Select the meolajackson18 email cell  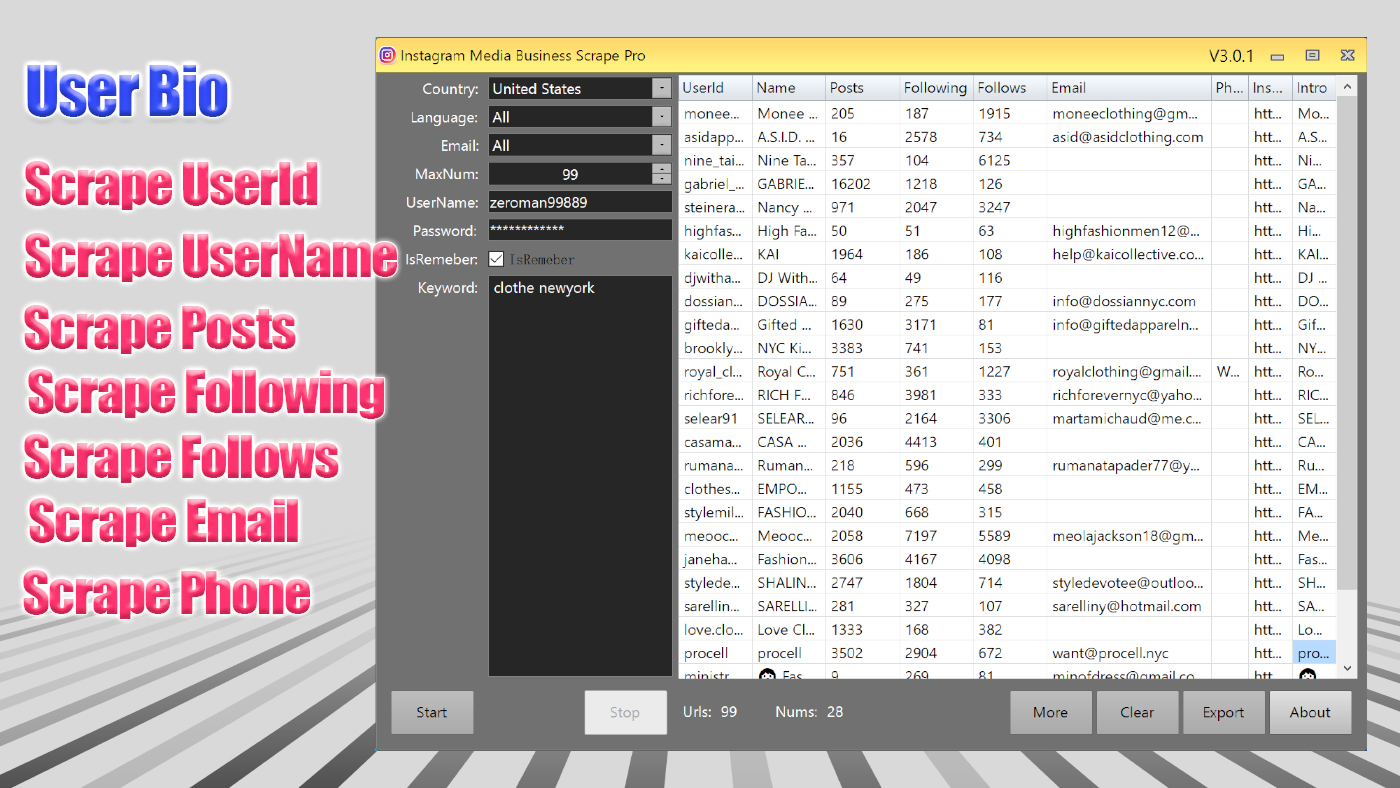1129,536
